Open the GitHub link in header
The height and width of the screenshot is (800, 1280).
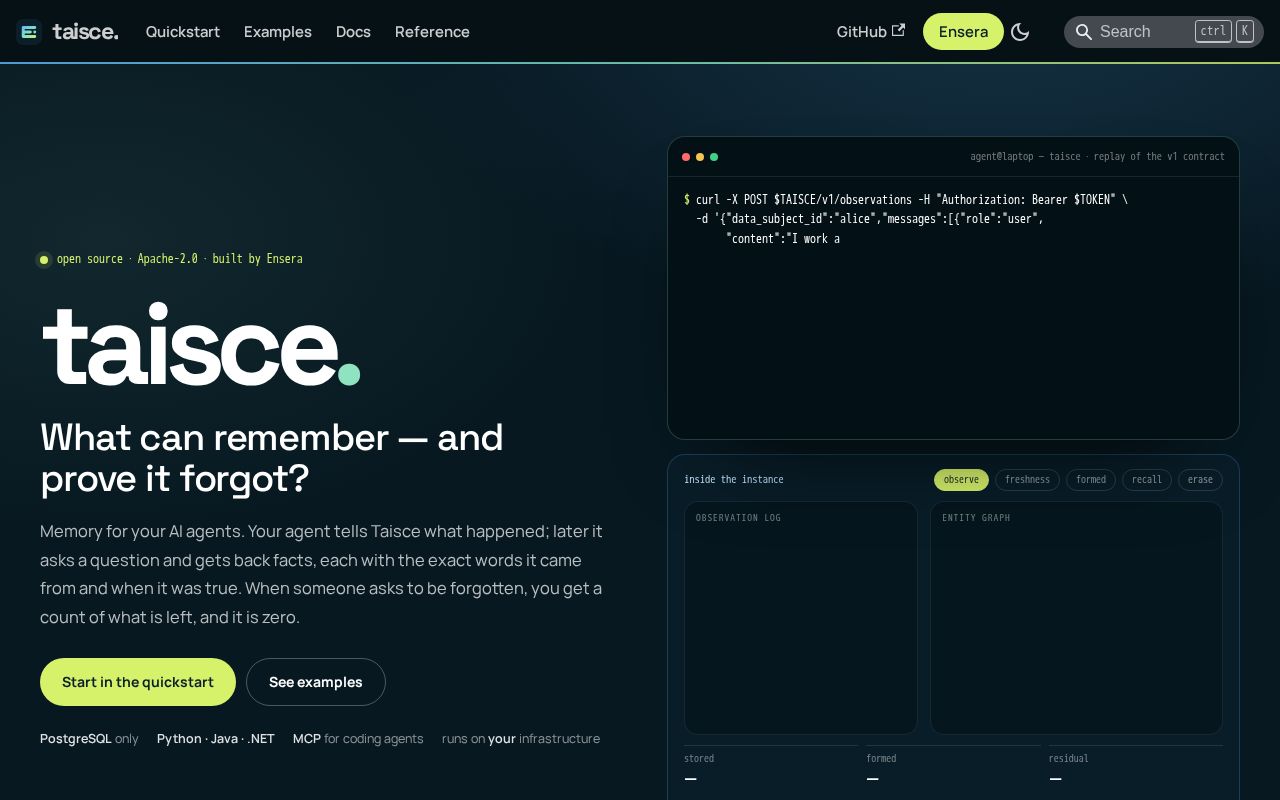coord(871,32)
